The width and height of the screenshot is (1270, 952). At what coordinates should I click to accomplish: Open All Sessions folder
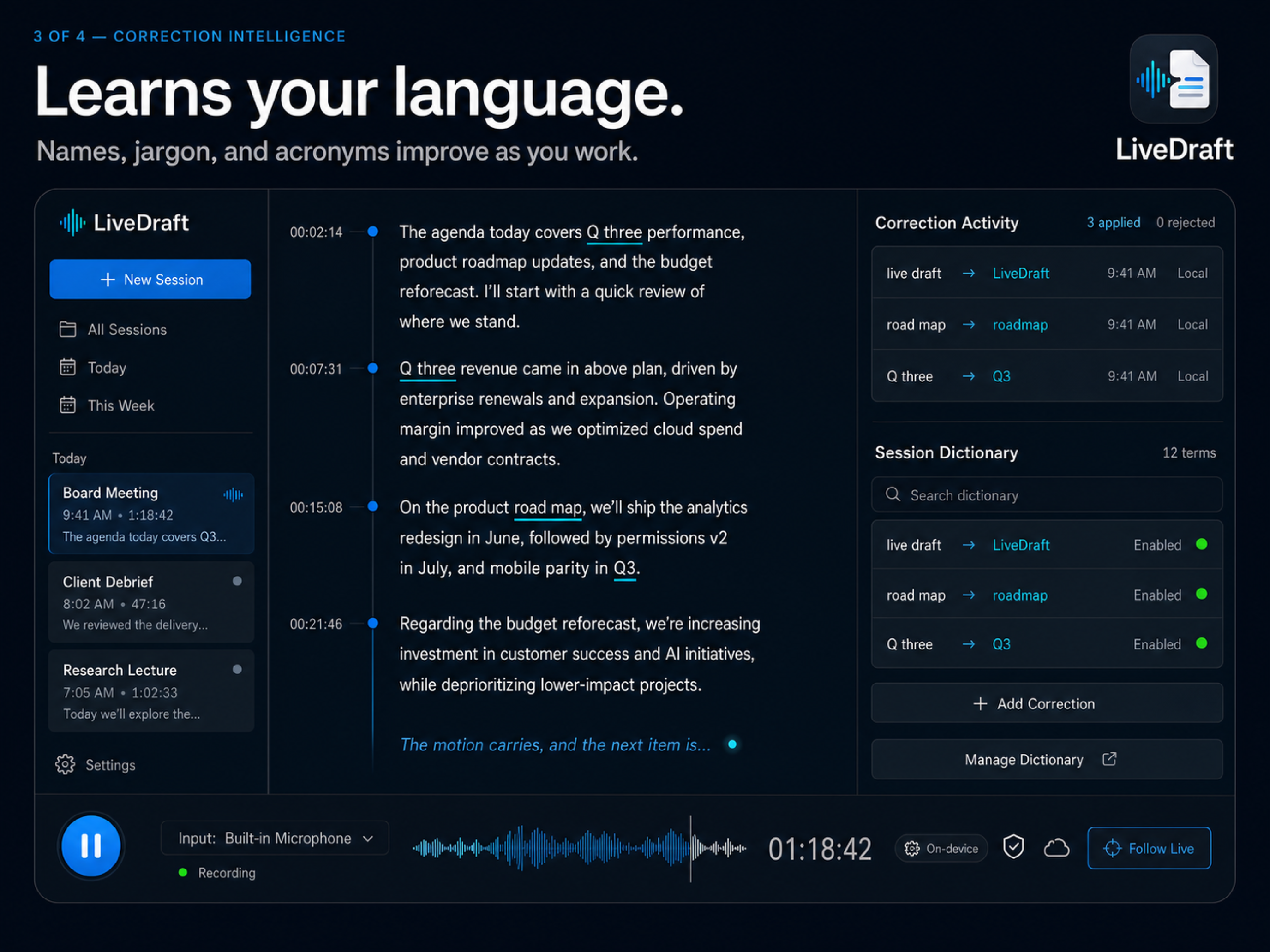[113, 329]
